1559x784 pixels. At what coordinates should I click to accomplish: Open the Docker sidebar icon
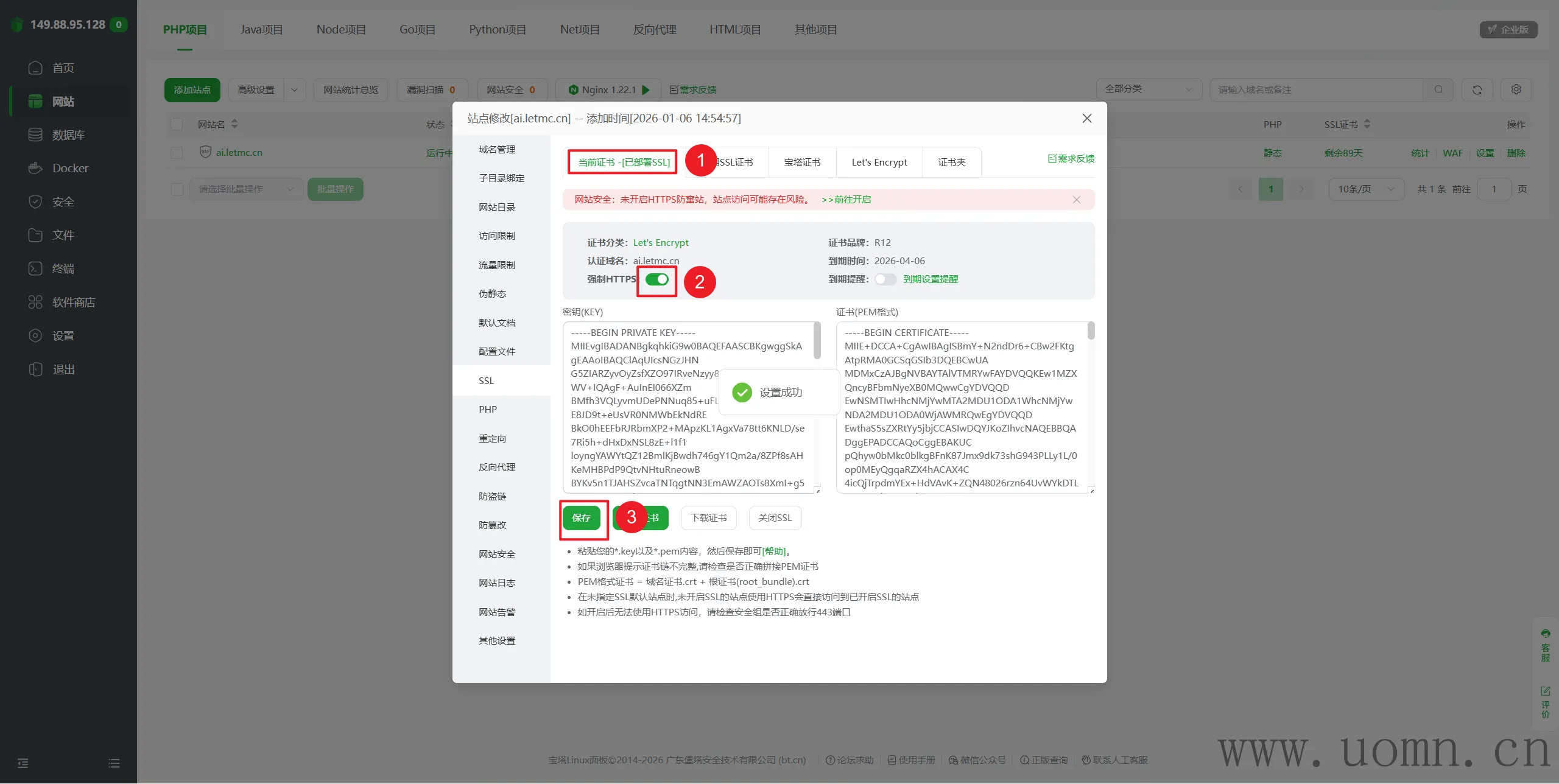point(35,168)
